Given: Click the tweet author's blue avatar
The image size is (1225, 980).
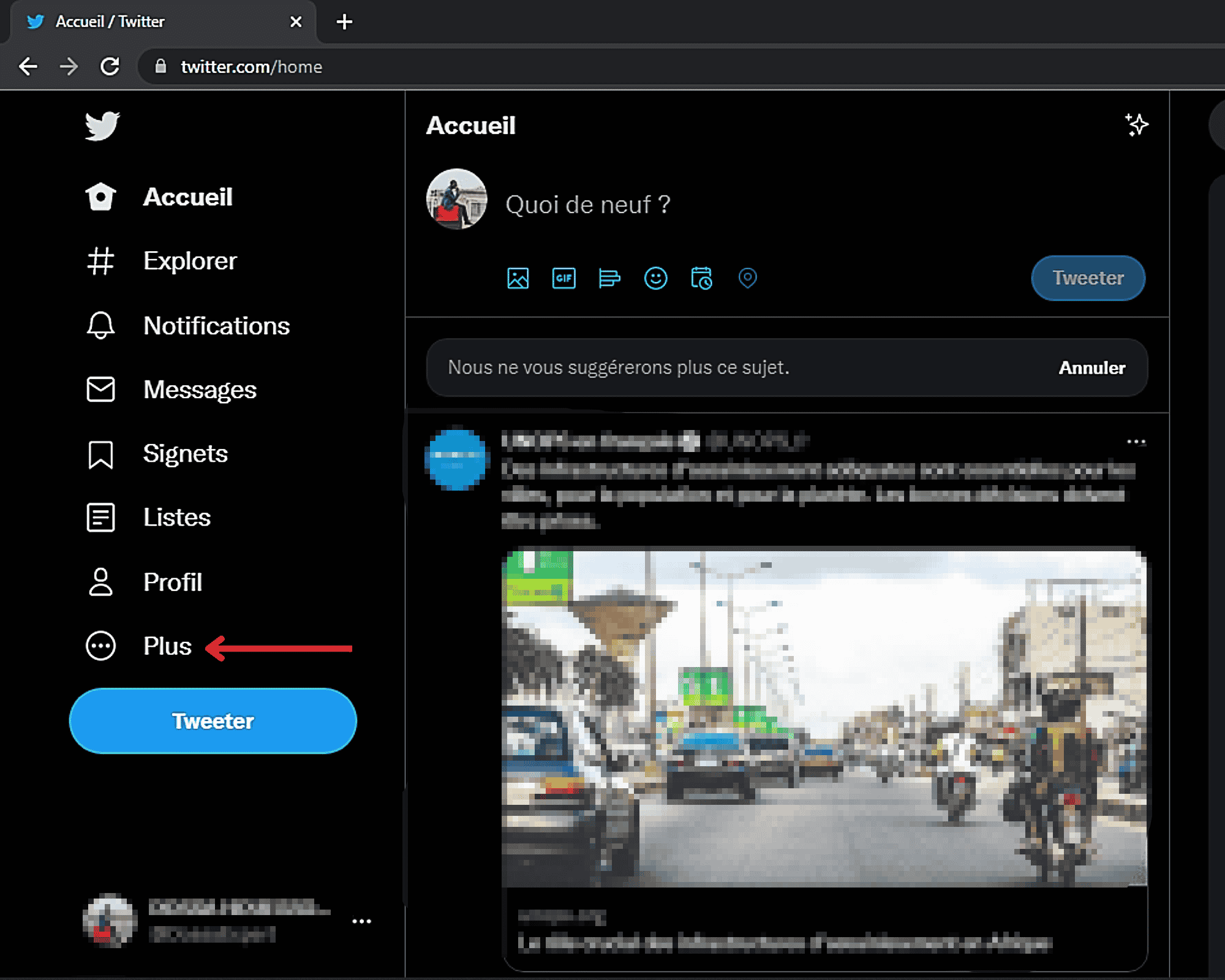Looking at the screenshot, I should pyautogui.click(x=456, y=459).
